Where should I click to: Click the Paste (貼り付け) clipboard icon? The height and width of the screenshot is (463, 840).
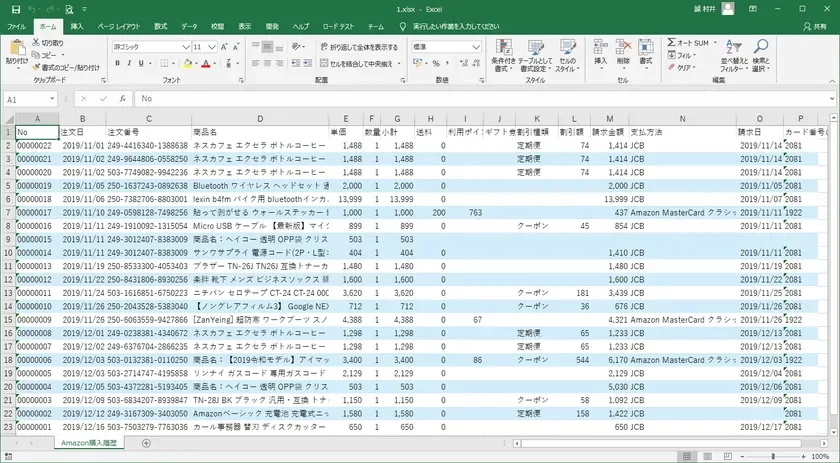(17, 49)
